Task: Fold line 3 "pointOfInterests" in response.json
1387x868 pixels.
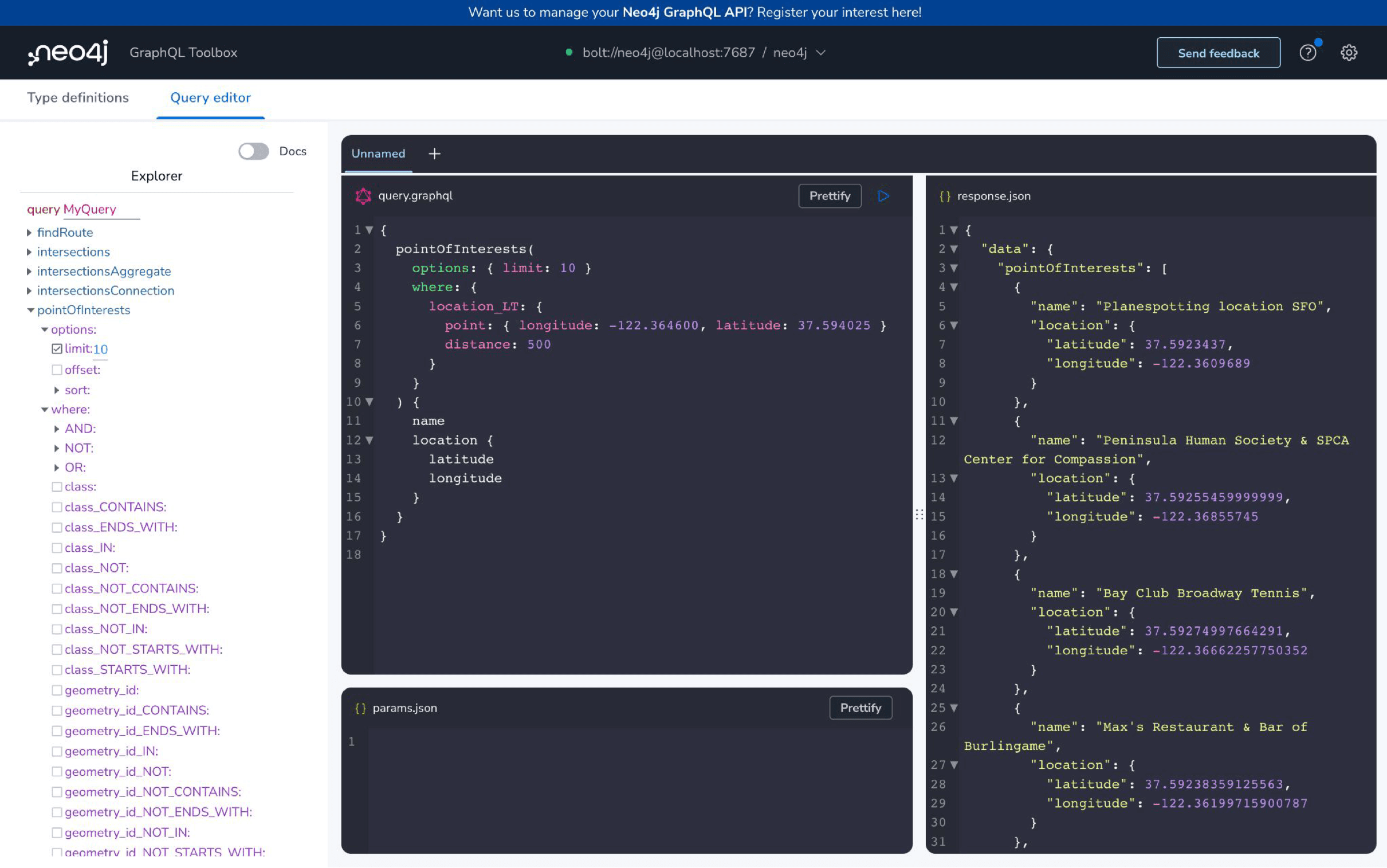Action: click(954, 268)
